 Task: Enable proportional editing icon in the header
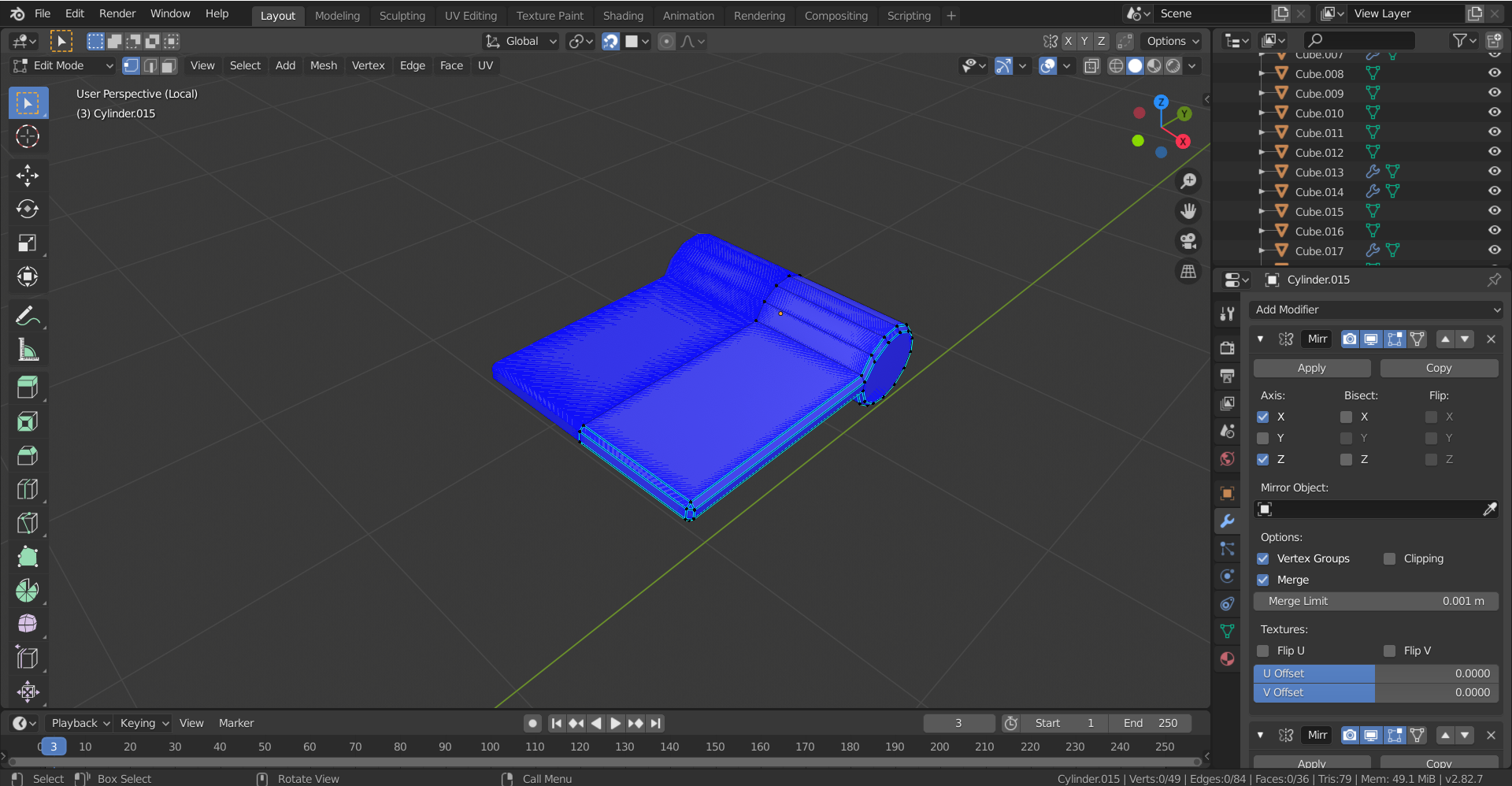point(667,42)
